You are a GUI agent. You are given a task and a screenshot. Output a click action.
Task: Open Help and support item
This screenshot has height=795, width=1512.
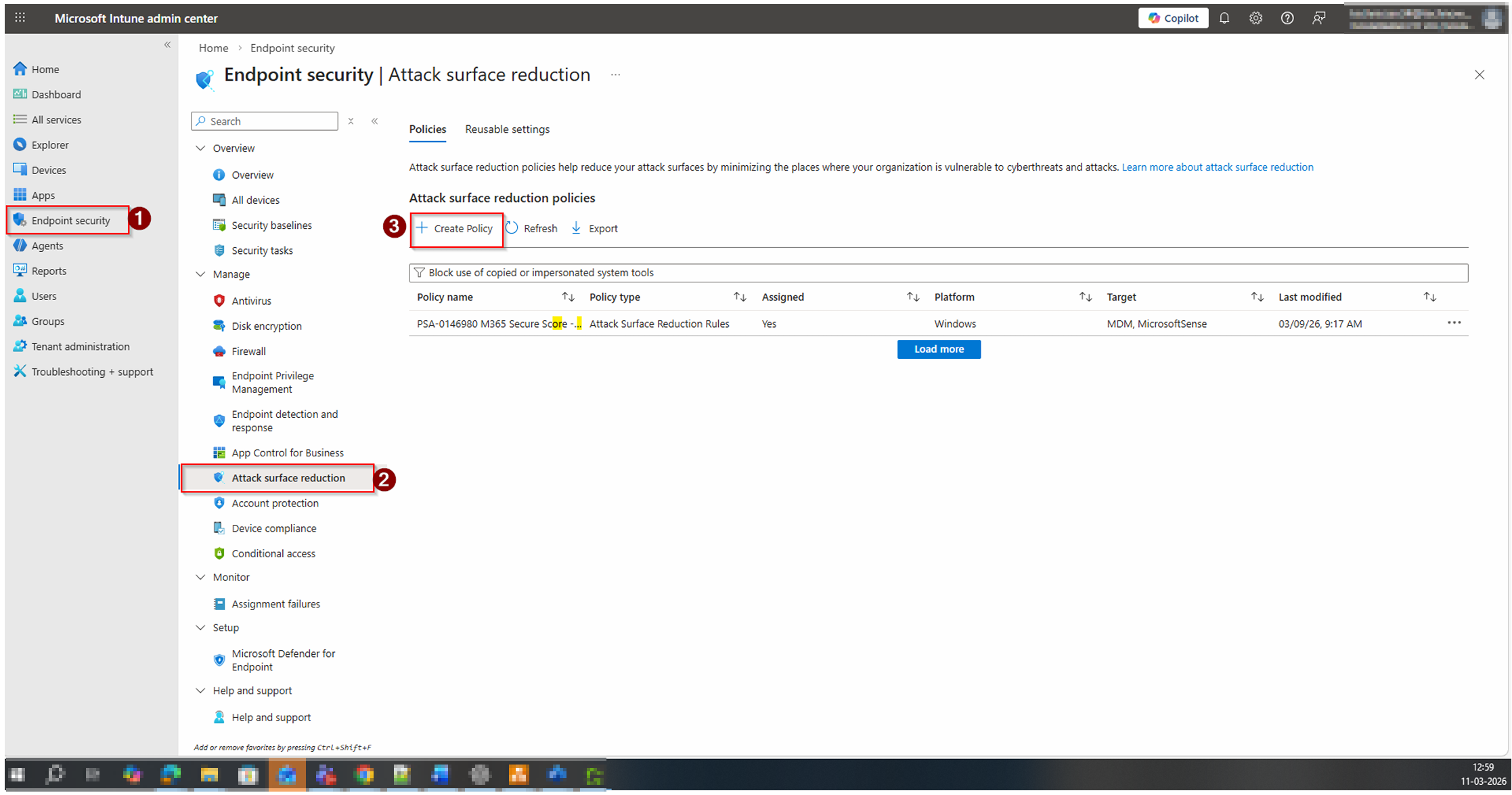click(263, 717)
